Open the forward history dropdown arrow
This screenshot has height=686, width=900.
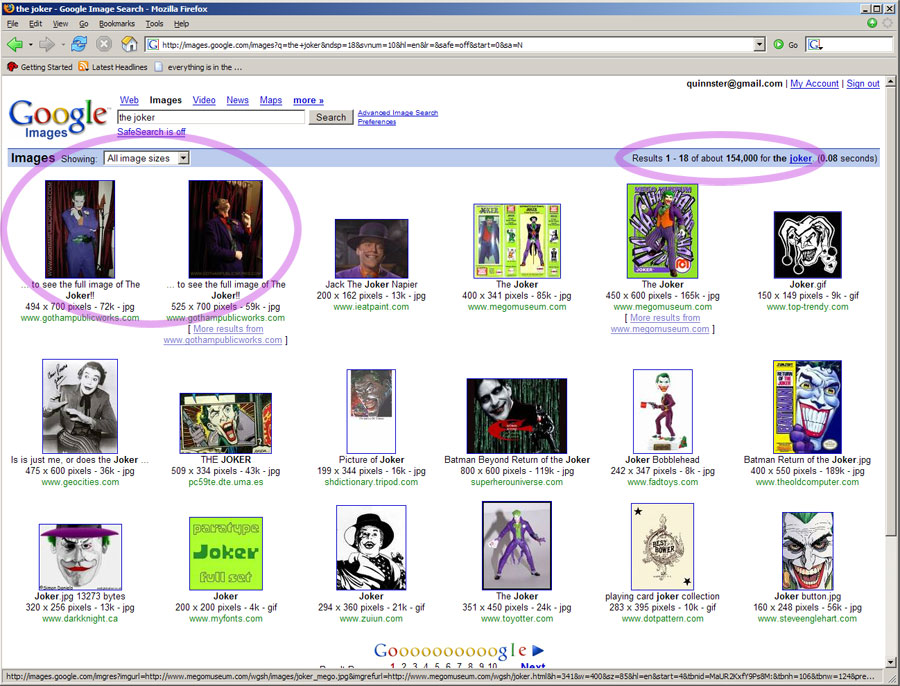pyautogui.click(x=62, y=44)
